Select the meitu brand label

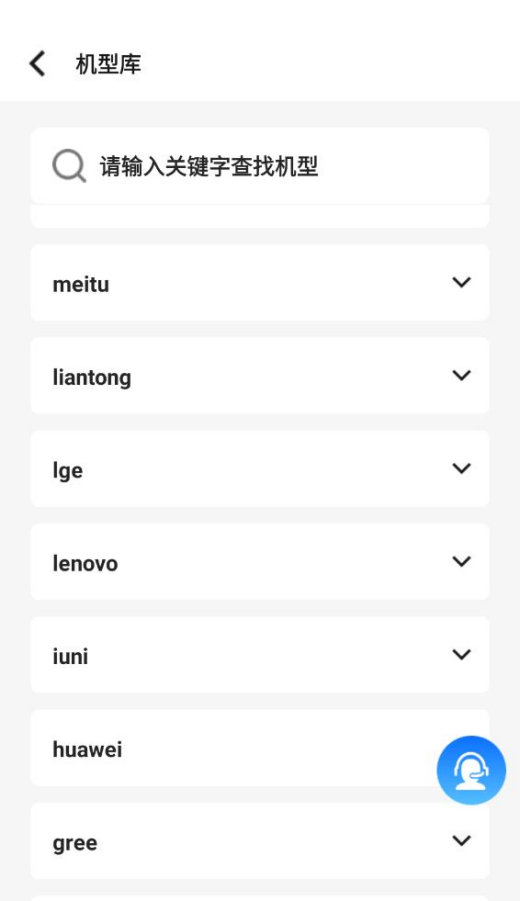coord(80,284)
